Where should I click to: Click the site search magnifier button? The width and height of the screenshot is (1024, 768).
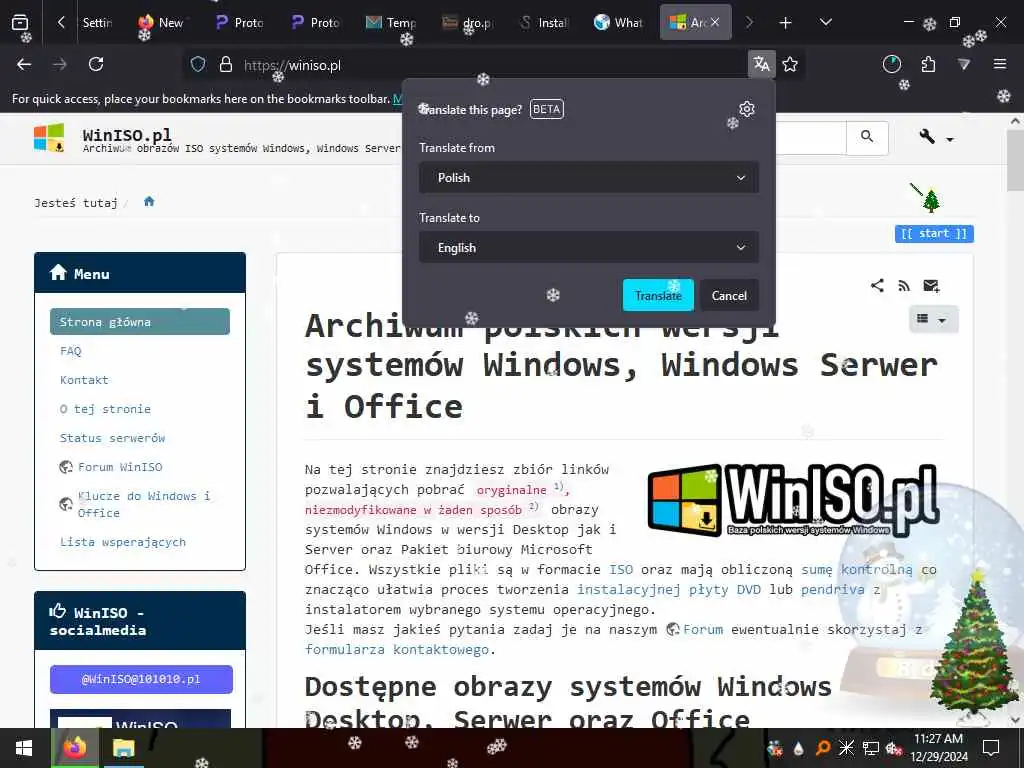867,136
